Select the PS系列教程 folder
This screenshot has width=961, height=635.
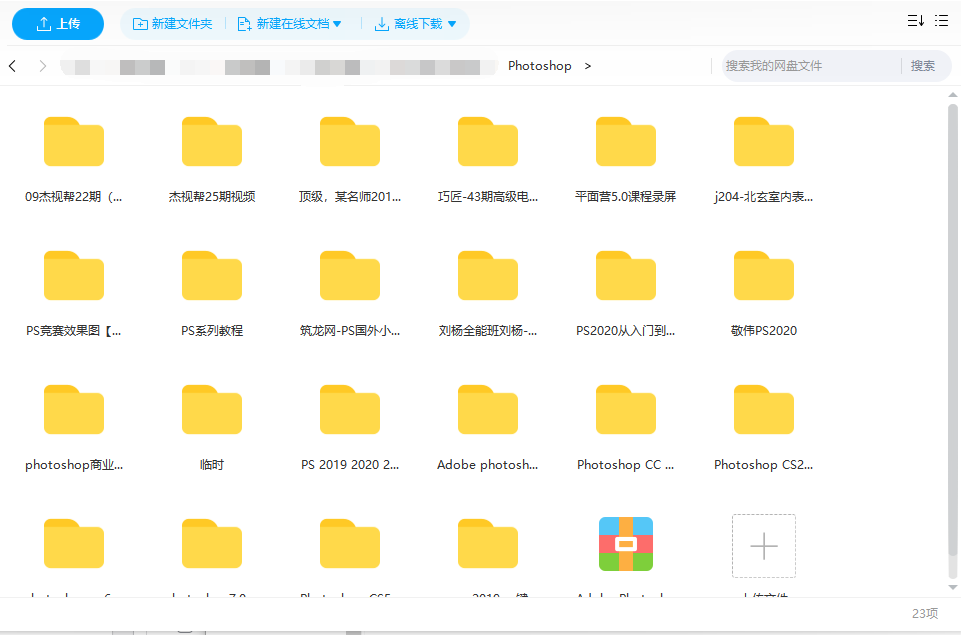[212, 294]
